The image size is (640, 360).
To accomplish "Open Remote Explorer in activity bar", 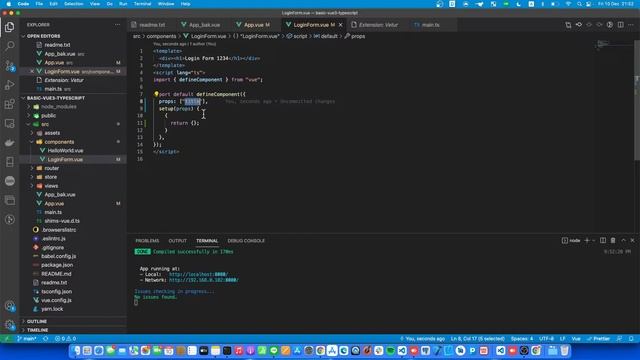I will point(9,123).
